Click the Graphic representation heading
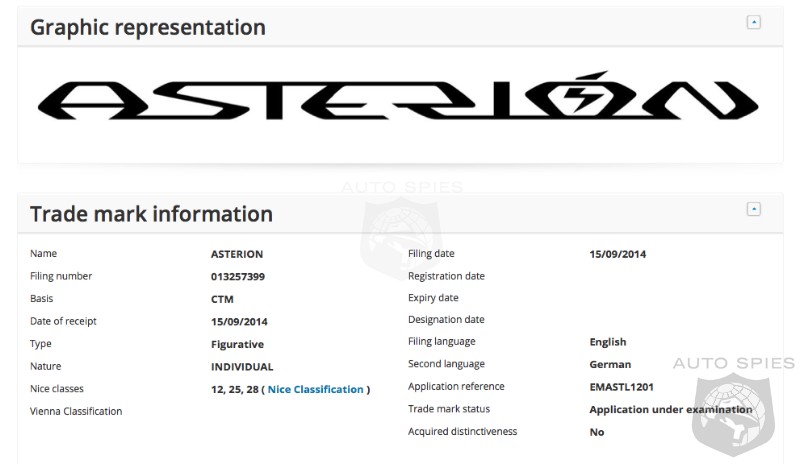800x464 pixels. 148,27
